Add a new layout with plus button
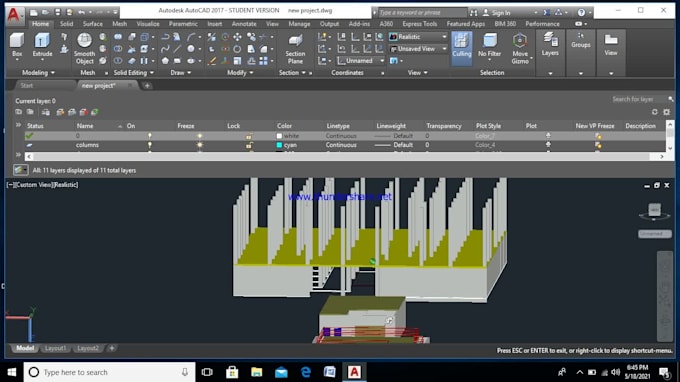This screenshot has height=382, width=680. (x=111, y=348)
